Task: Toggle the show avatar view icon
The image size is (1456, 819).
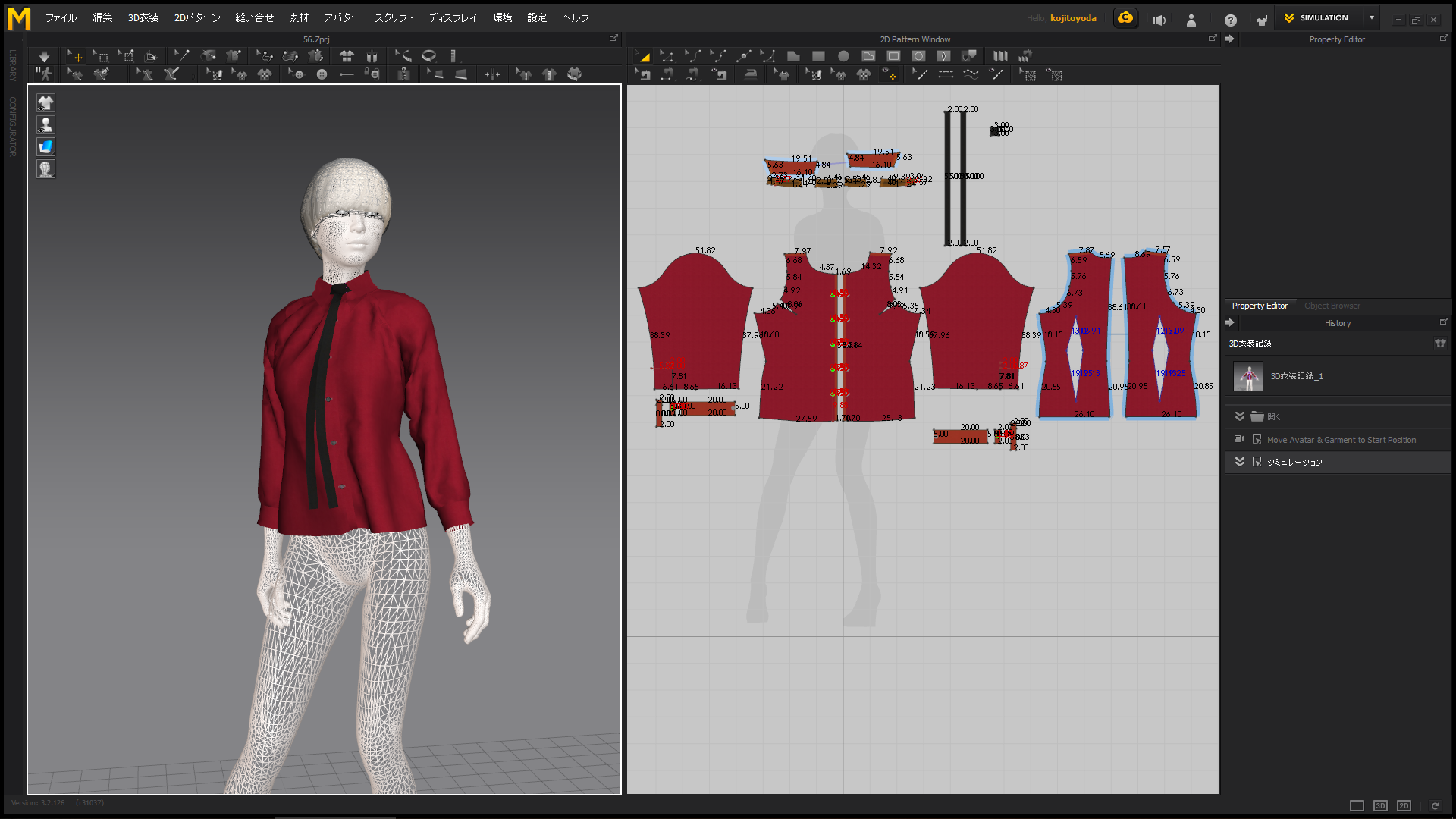Action: [45, 125]
